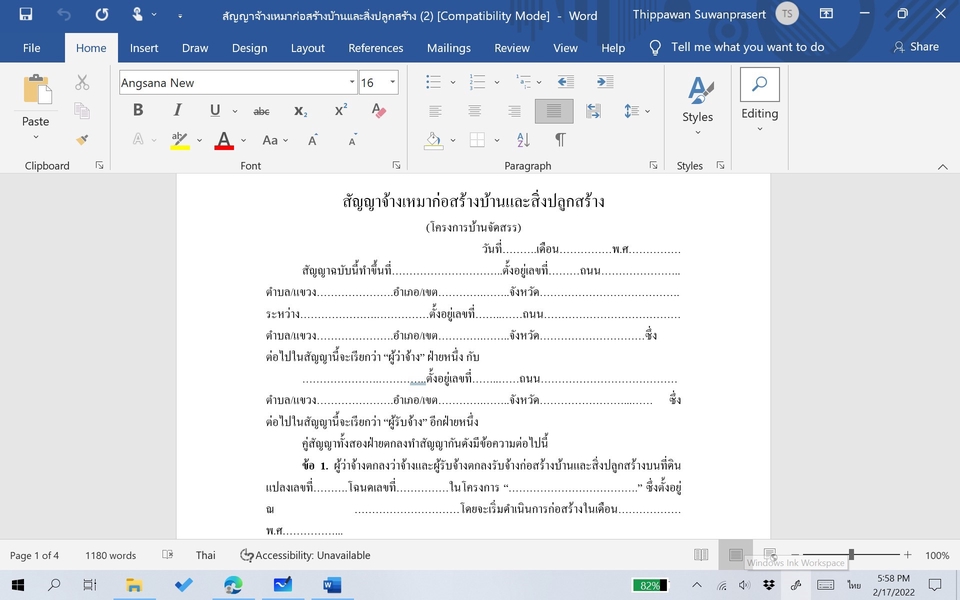Click the Text Direction icon in Paragraph group

(x=593, y=111)
